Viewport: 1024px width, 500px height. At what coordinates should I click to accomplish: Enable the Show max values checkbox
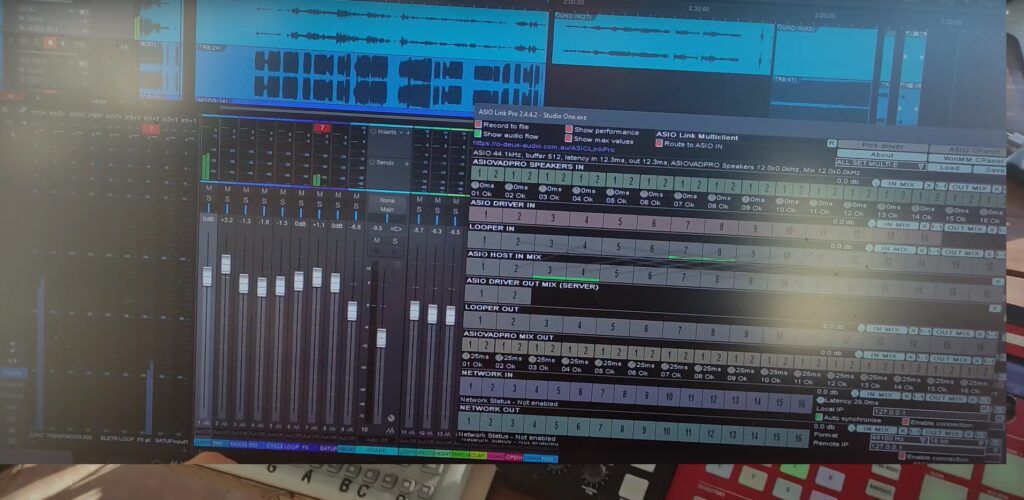(569, 139)
